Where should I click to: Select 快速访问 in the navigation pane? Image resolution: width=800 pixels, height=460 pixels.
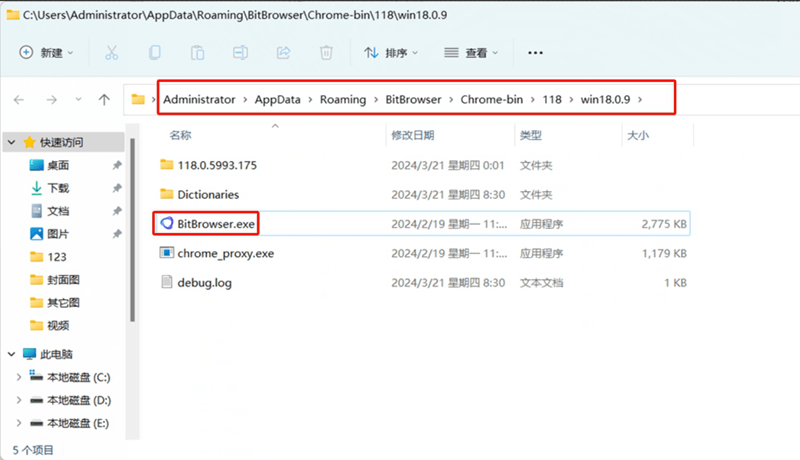pos(61,142)
